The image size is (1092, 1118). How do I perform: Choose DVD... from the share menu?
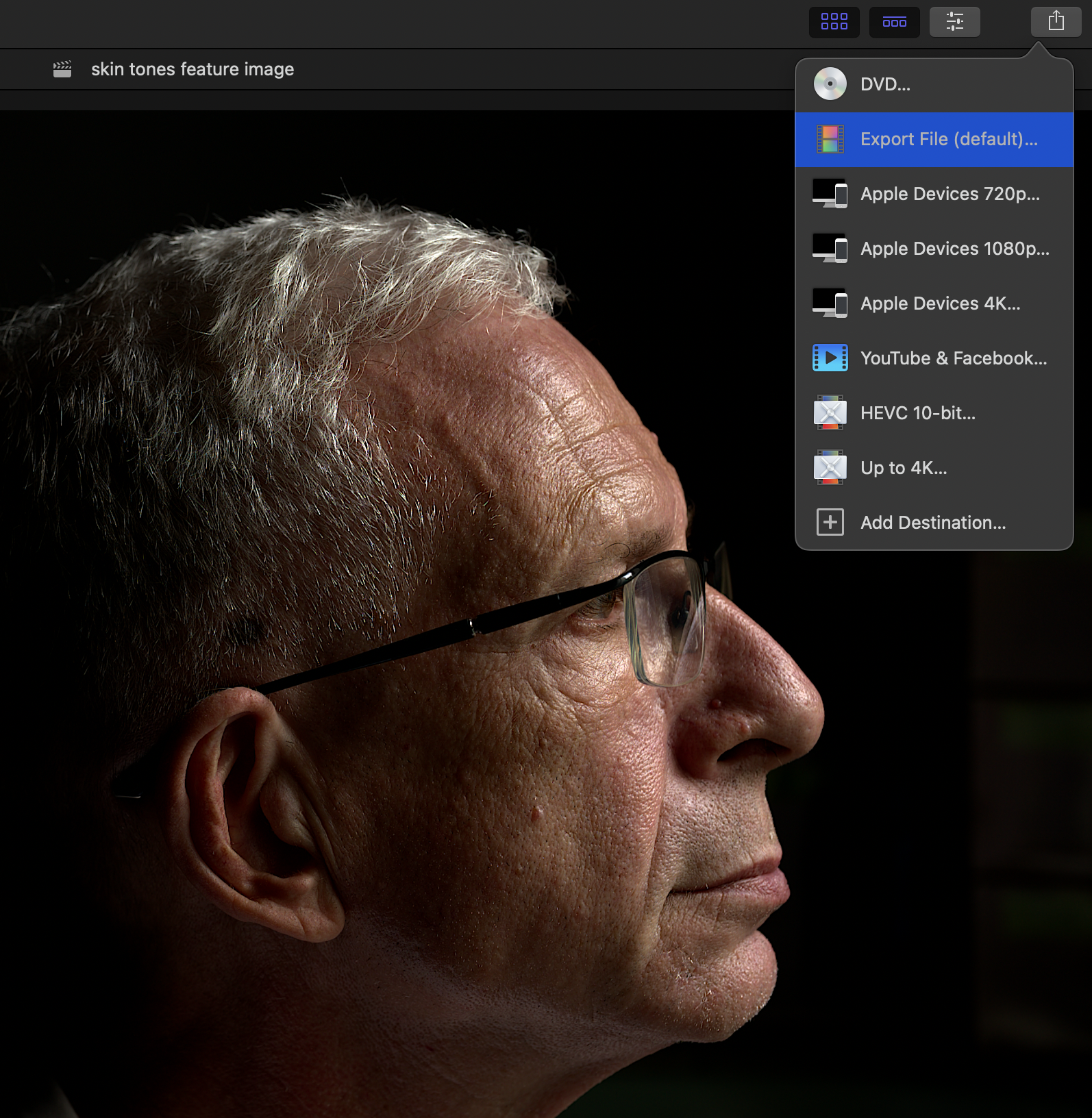click(x=885, y=84)
